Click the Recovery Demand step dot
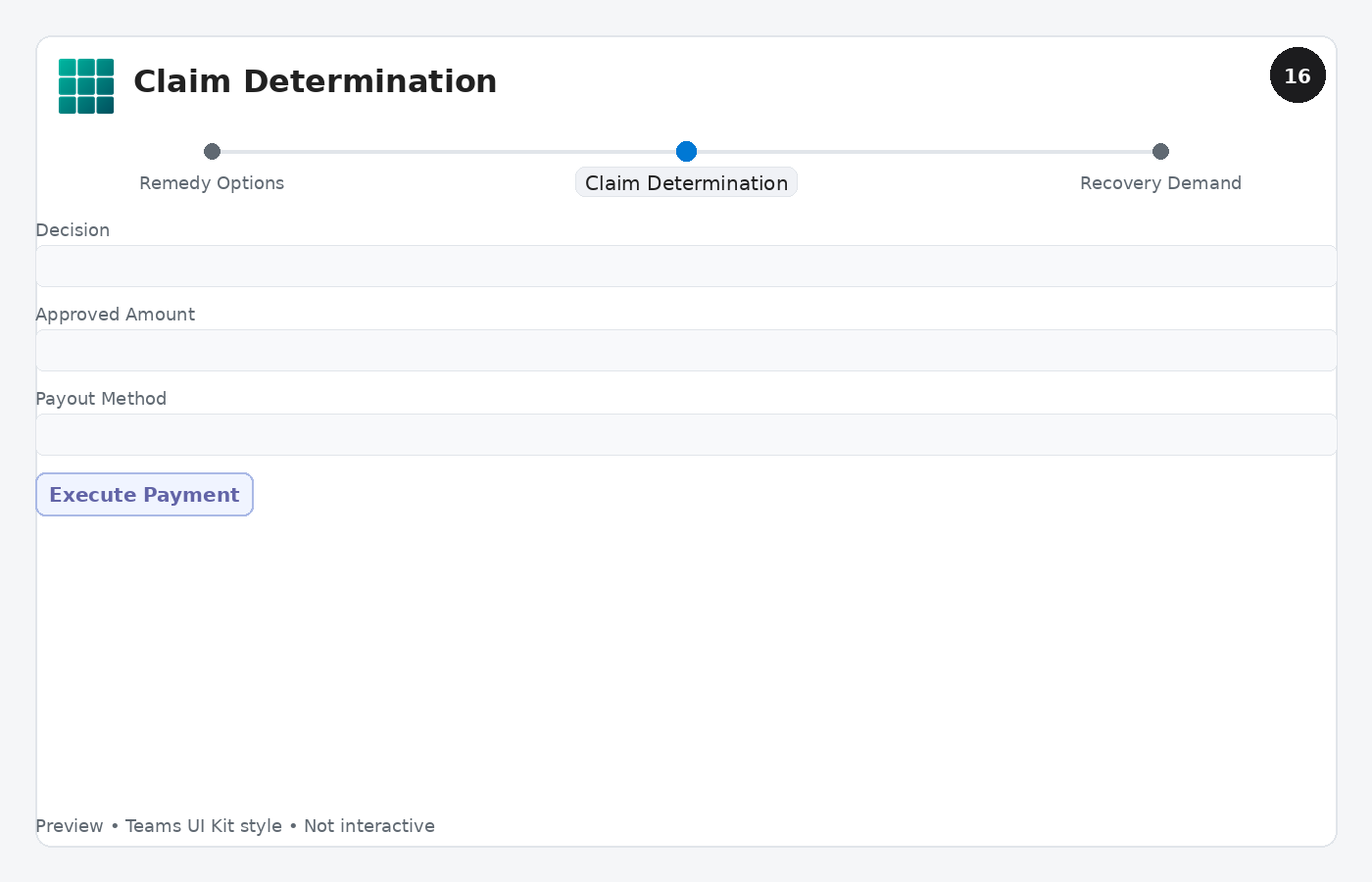Image resolution: width=1372 pixels, height=882 pixels. 1160,151
